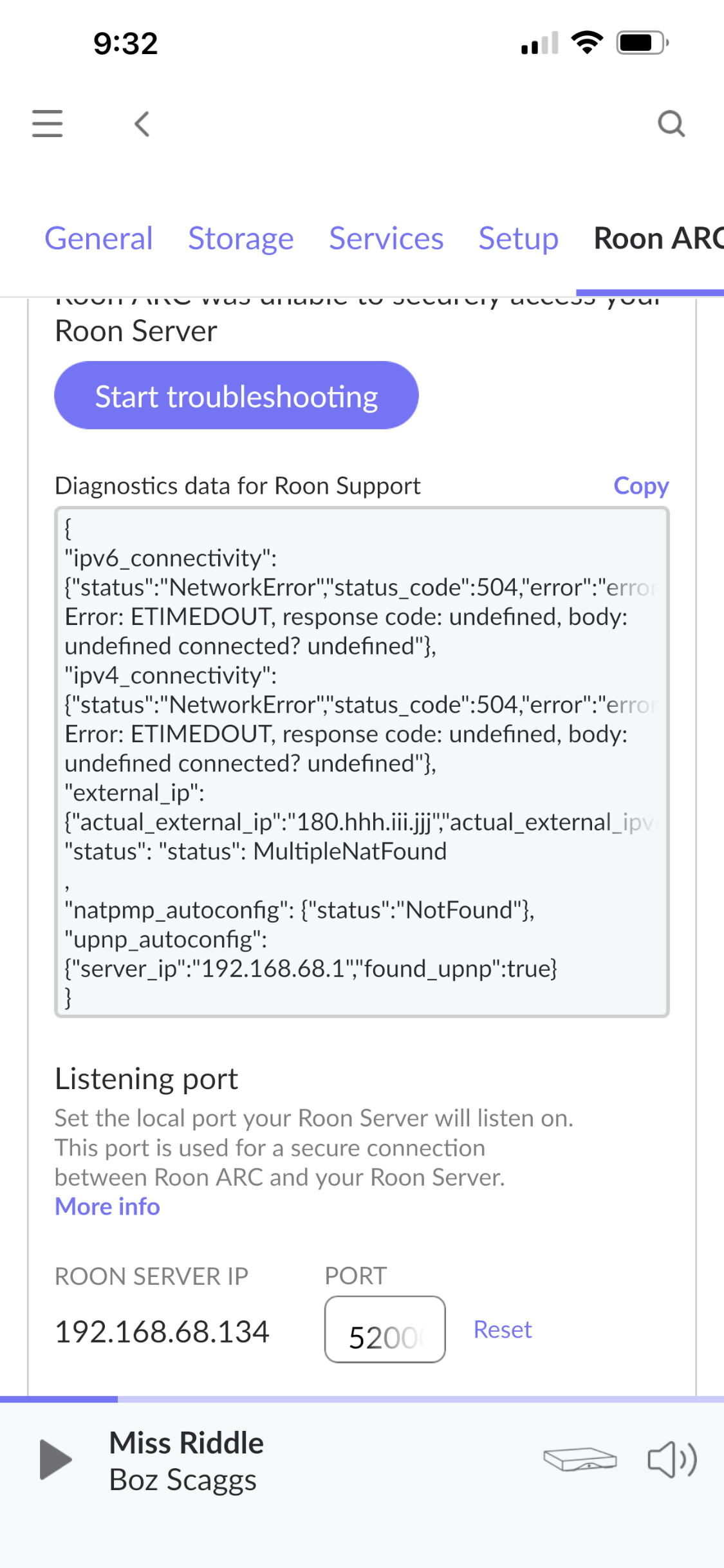Click Start troubleshooting button
The height and width of the screenshot is (1568, 724).
tap(236, 395)
